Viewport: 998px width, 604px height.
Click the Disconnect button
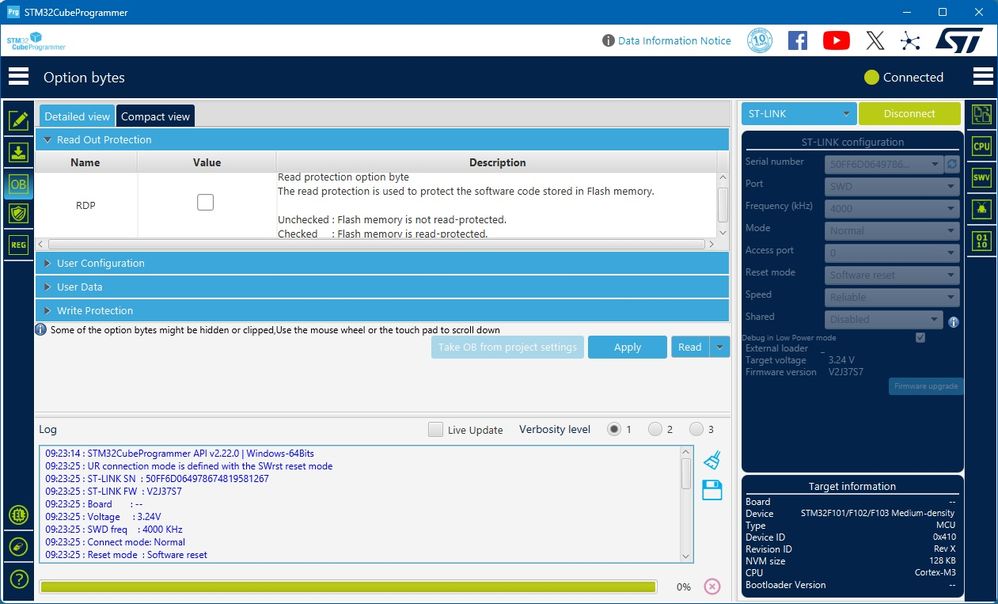coord(909,114)
